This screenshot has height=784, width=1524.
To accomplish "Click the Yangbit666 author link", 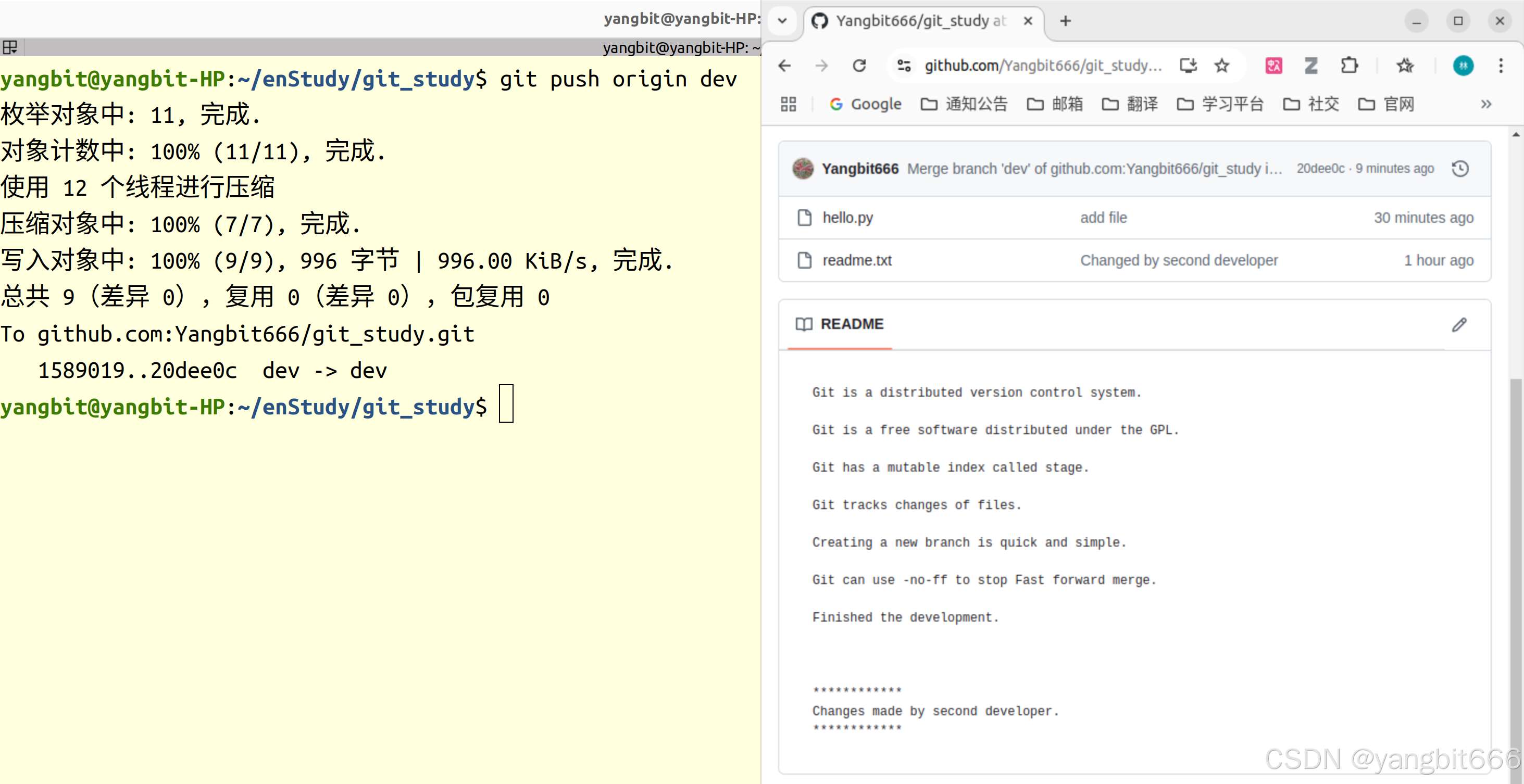I will pos(859,169).
